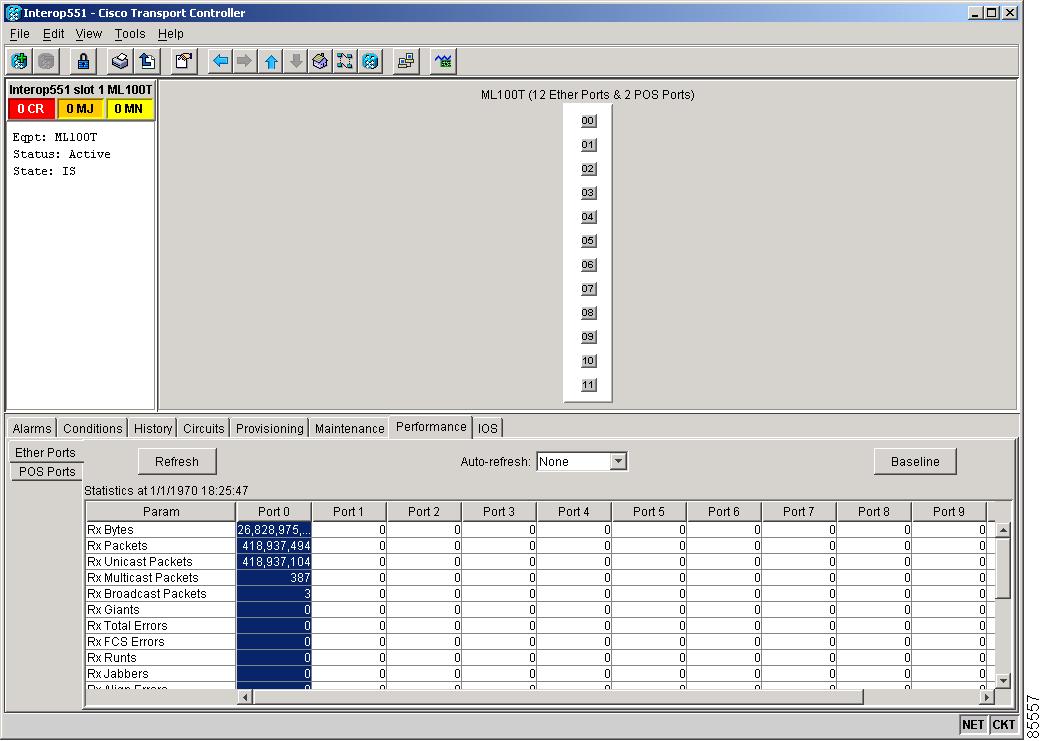
Task: Select Ether port 11 on the card
Action: pyautogui.click(x=588, y=384)
